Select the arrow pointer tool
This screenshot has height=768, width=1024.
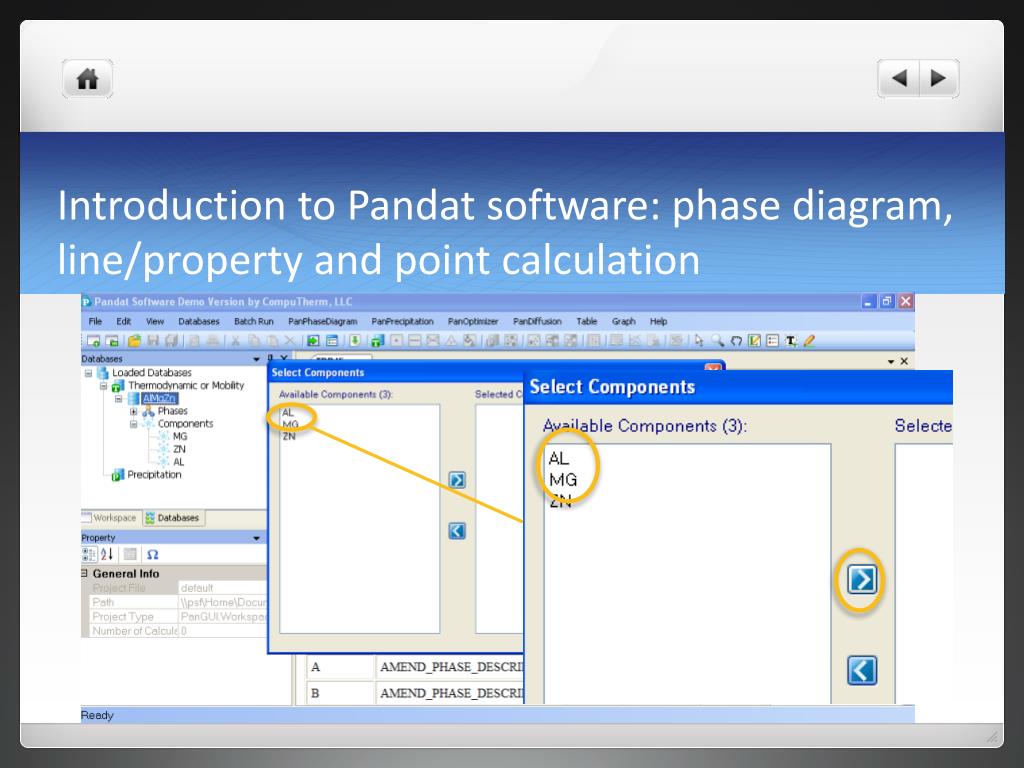[x=698, y=341]
